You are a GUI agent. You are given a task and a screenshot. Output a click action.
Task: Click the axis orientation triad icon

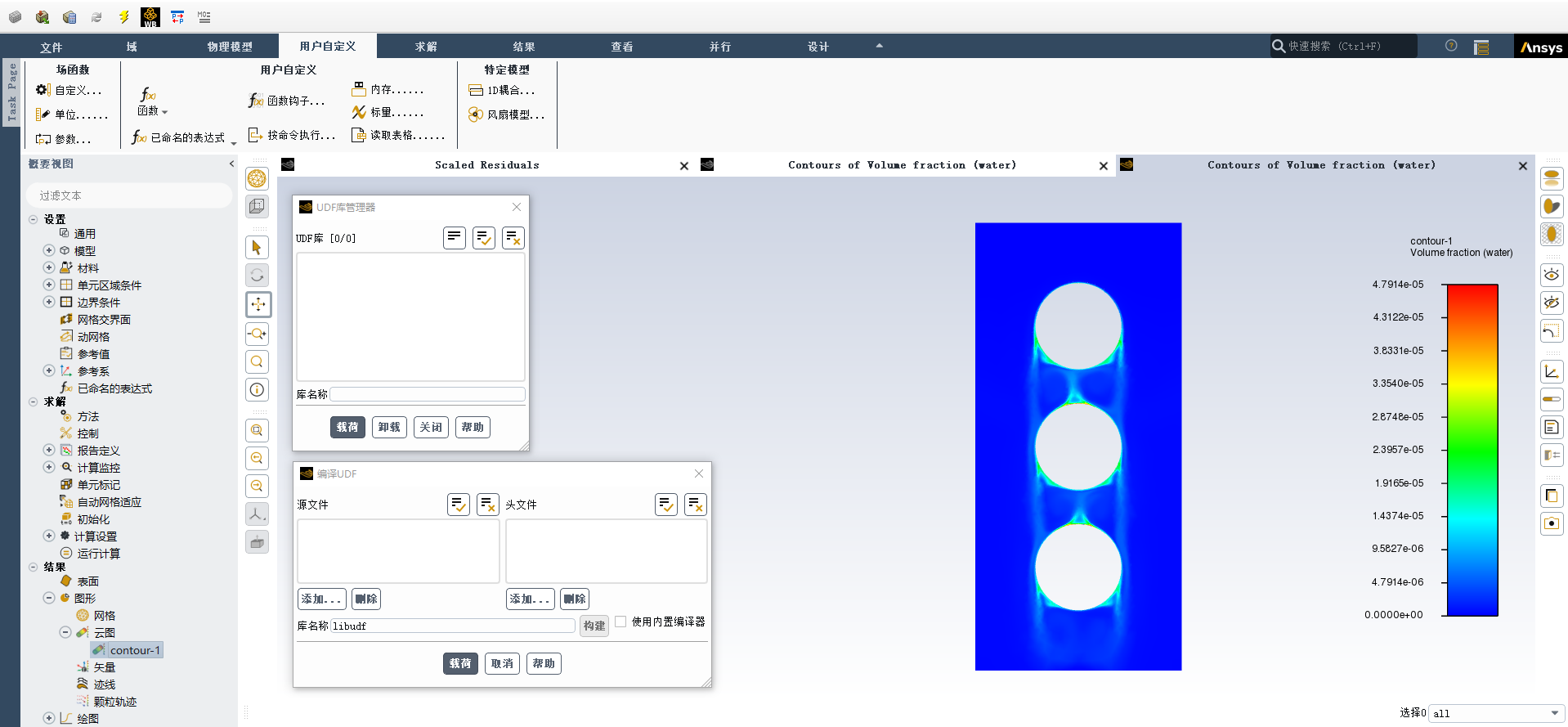pyautogui.click(x=257, y=514)
